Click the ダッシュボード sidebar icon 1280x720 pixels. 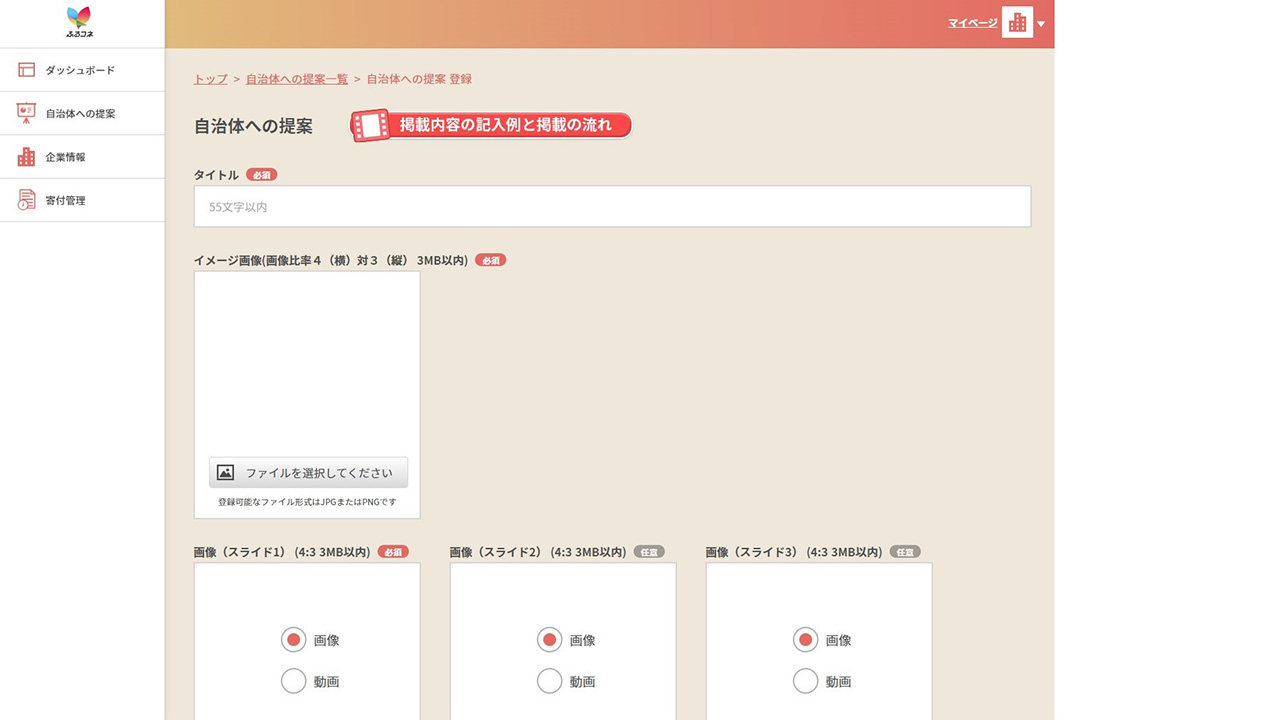click(27, 70)
